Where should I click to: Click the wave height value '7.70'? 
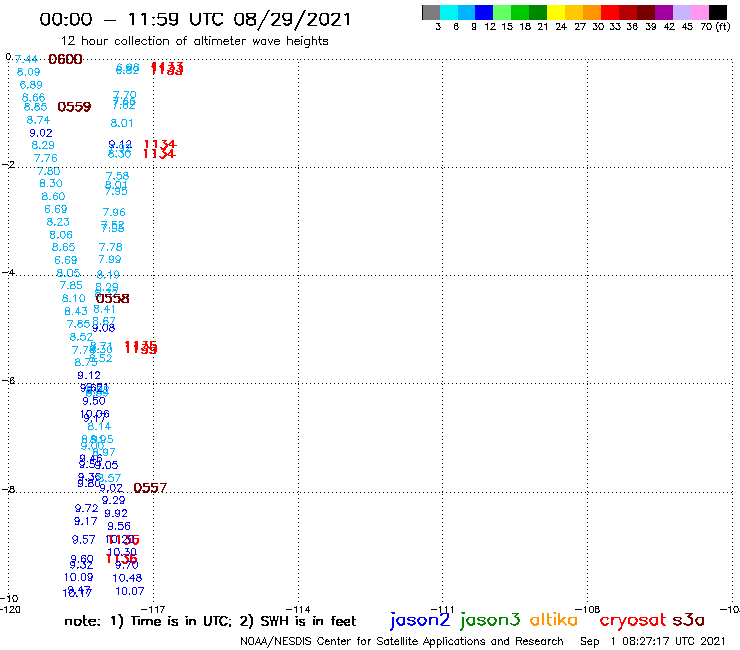(x=125, y=95)
